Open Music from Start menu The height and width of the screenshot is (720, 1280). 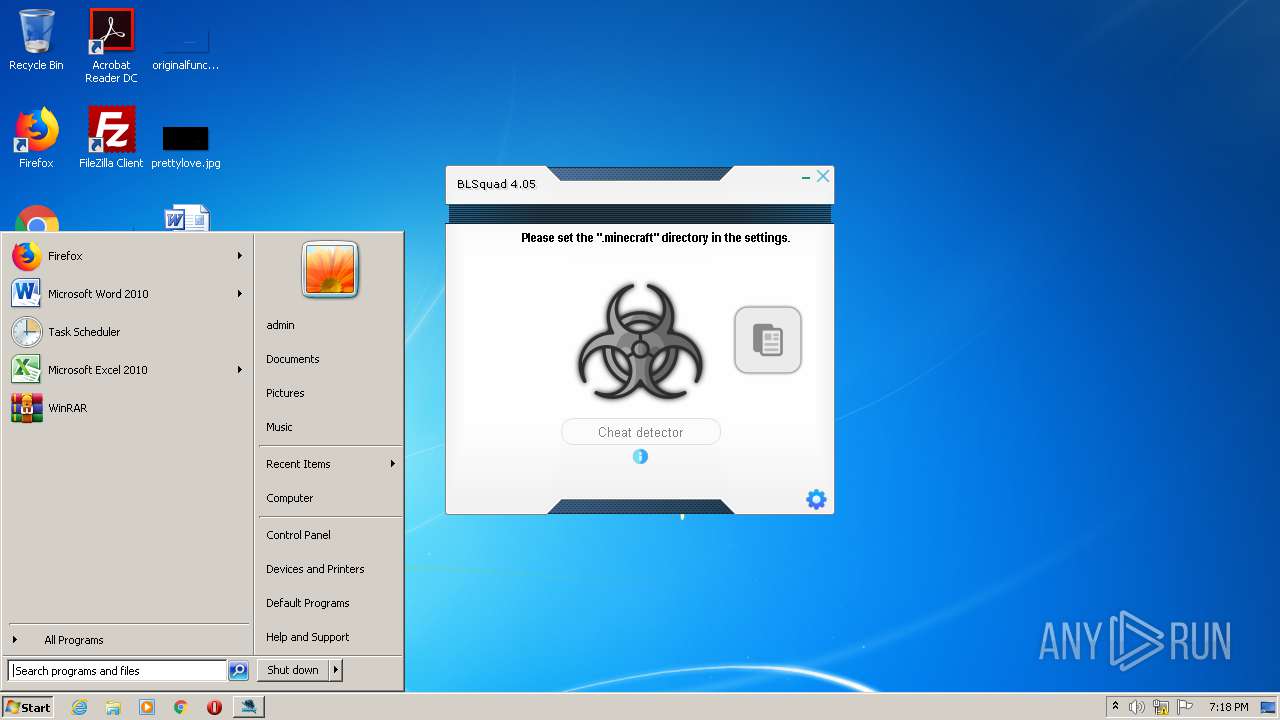point(279,427)
